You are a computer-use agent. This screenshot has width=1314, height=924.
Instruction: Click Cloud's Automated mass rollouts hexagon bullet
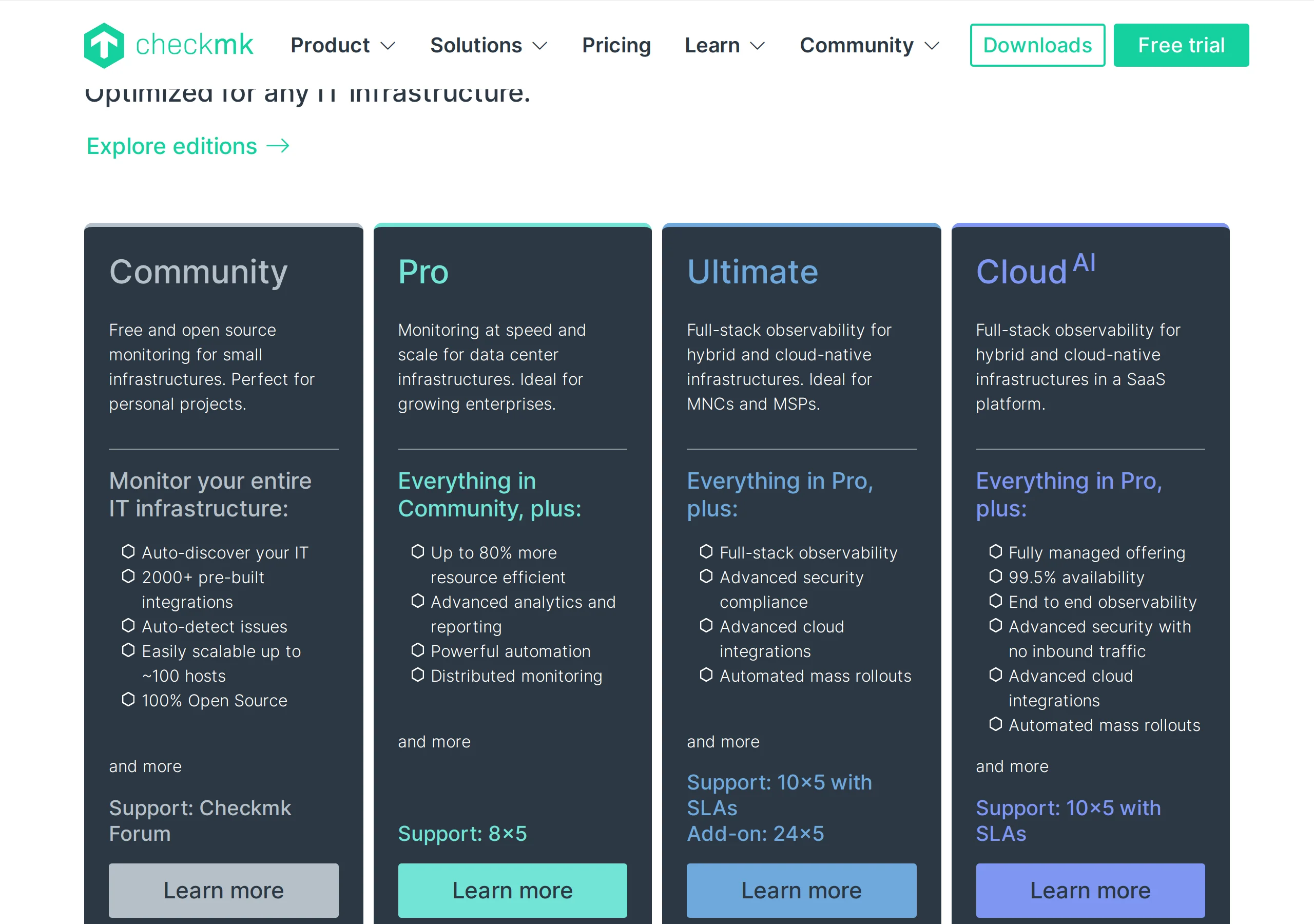point(996,724)
